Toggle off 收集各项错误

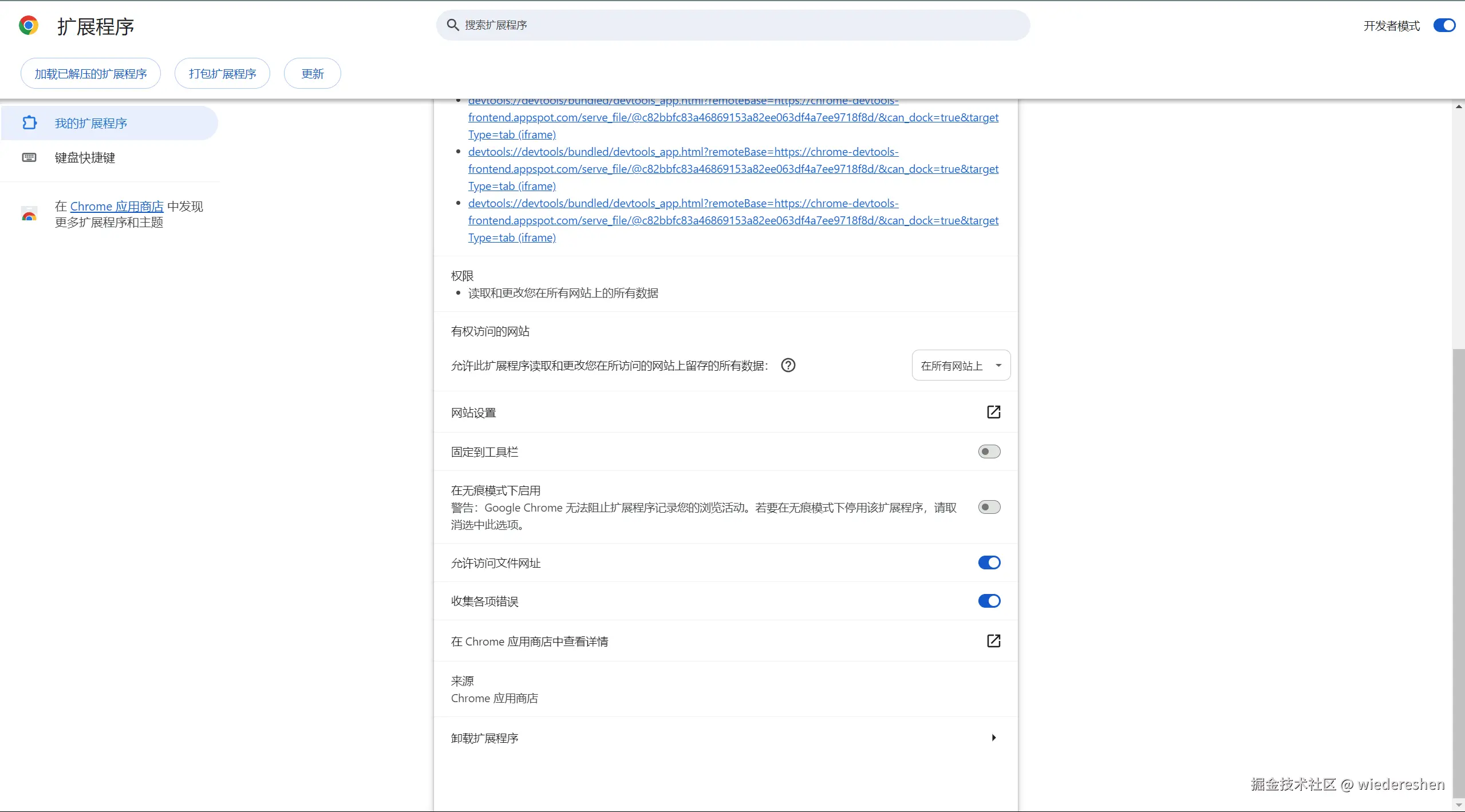pos(989,601)
